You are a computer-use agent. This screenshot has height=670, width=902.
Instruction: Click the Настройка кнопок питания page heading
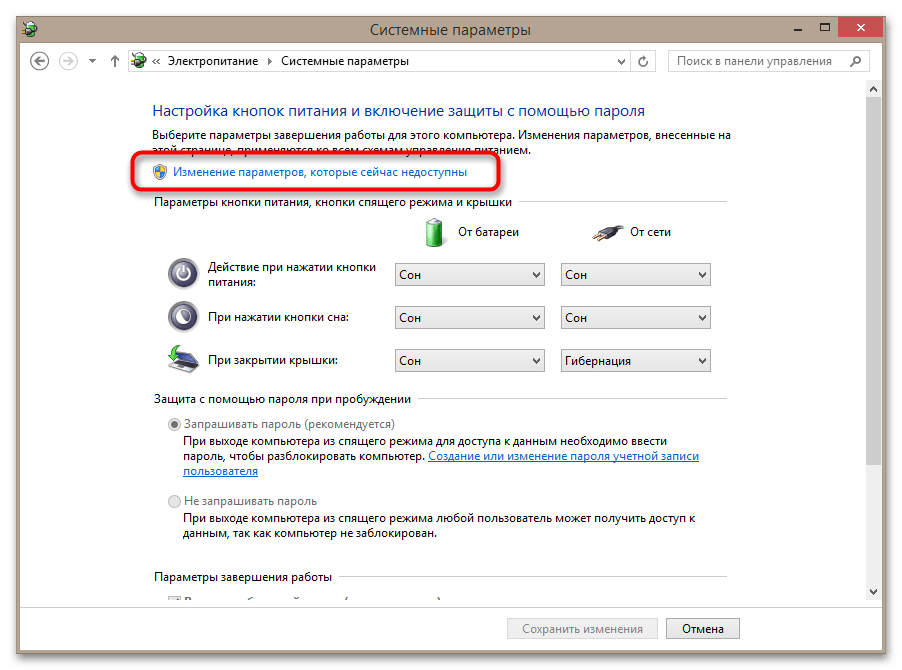pos(398,110)
